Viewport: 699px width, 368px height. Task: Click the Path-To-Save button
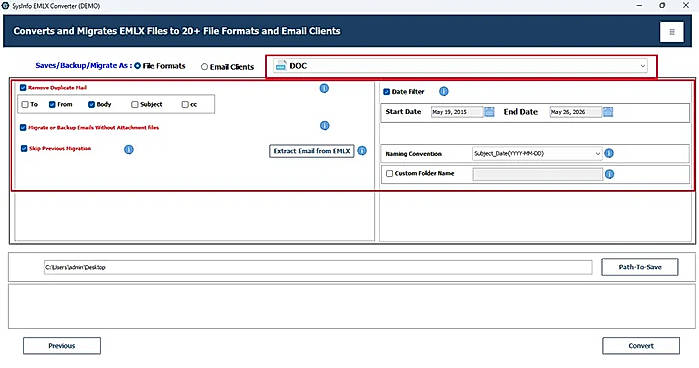640,267
